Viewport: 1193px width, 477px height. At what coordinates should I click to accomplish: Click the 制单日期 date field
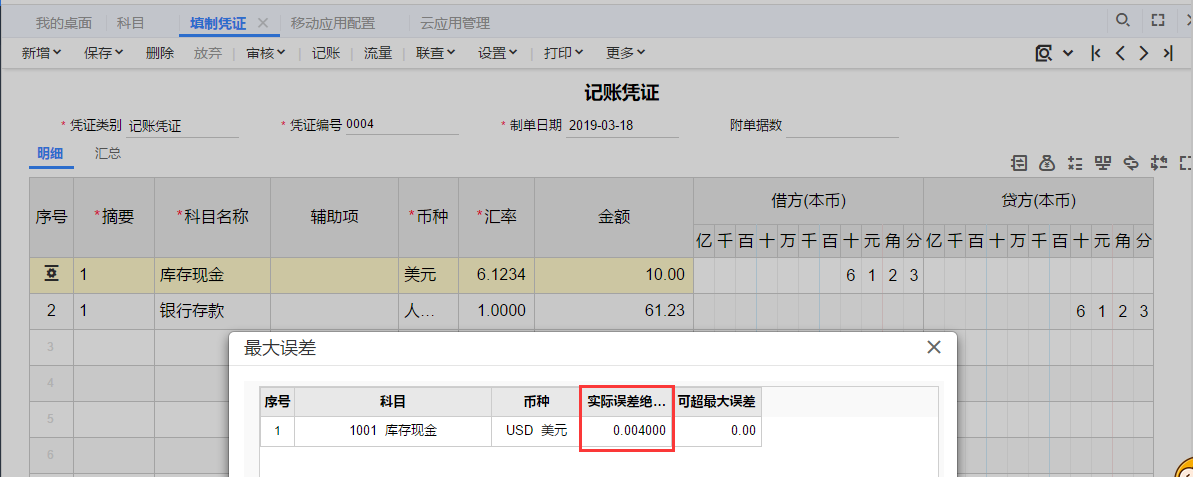tap(621, 126)
